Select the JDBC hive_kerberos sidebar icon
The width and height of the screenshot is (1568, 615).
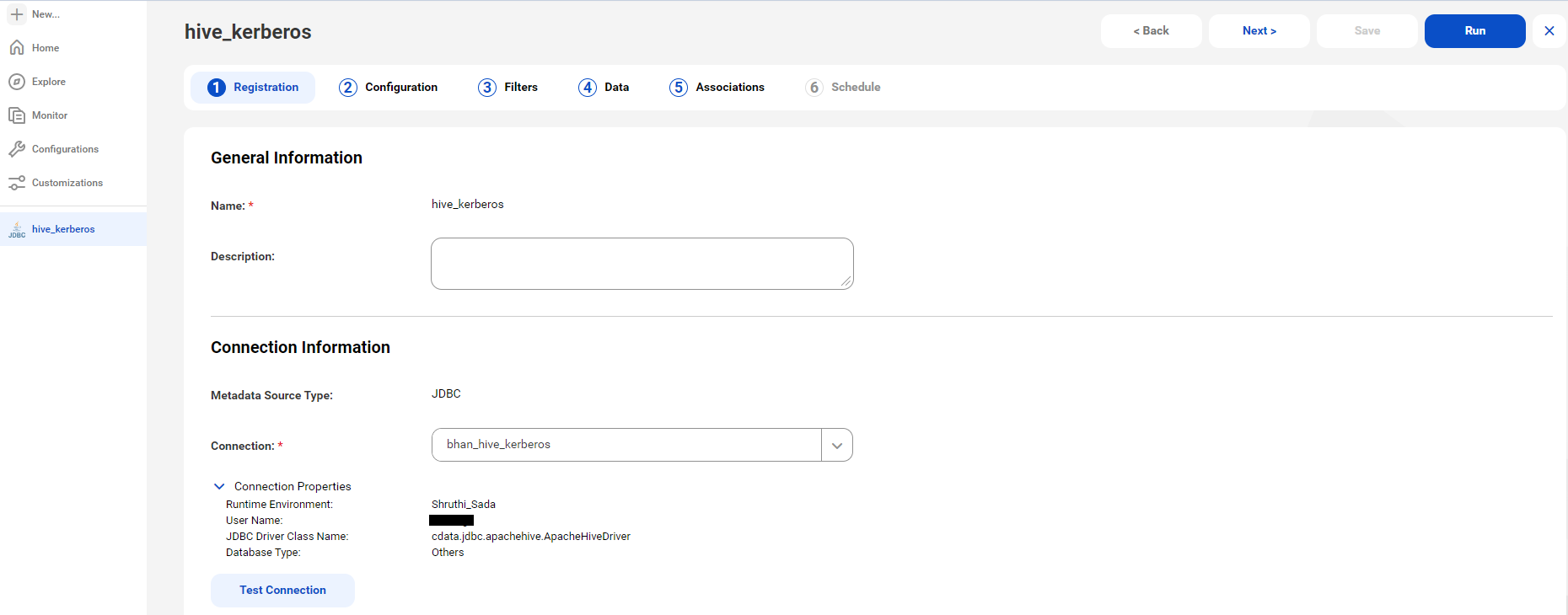(17, 229)
